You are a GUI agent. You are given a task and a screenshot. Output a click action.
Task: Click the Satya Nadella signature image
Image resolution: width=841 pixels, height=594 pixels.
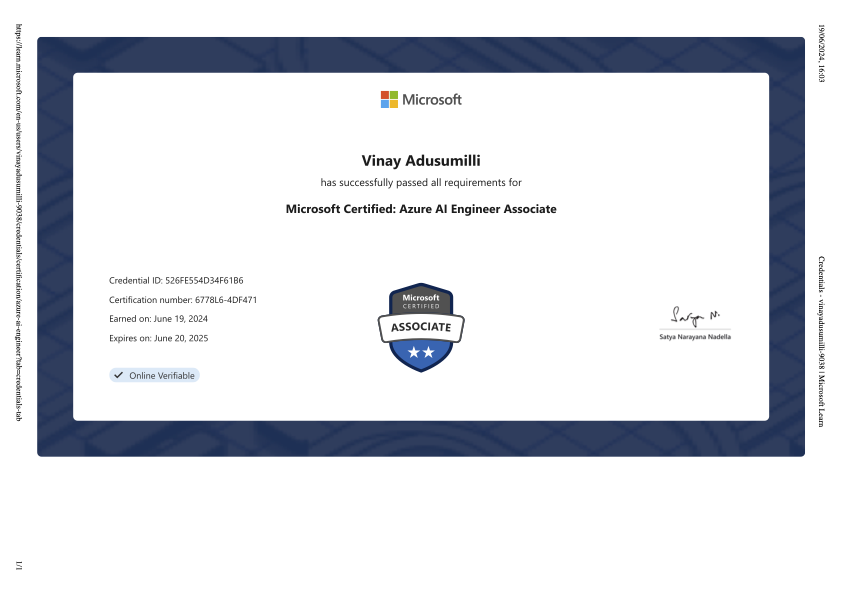(x=695, y=316)
